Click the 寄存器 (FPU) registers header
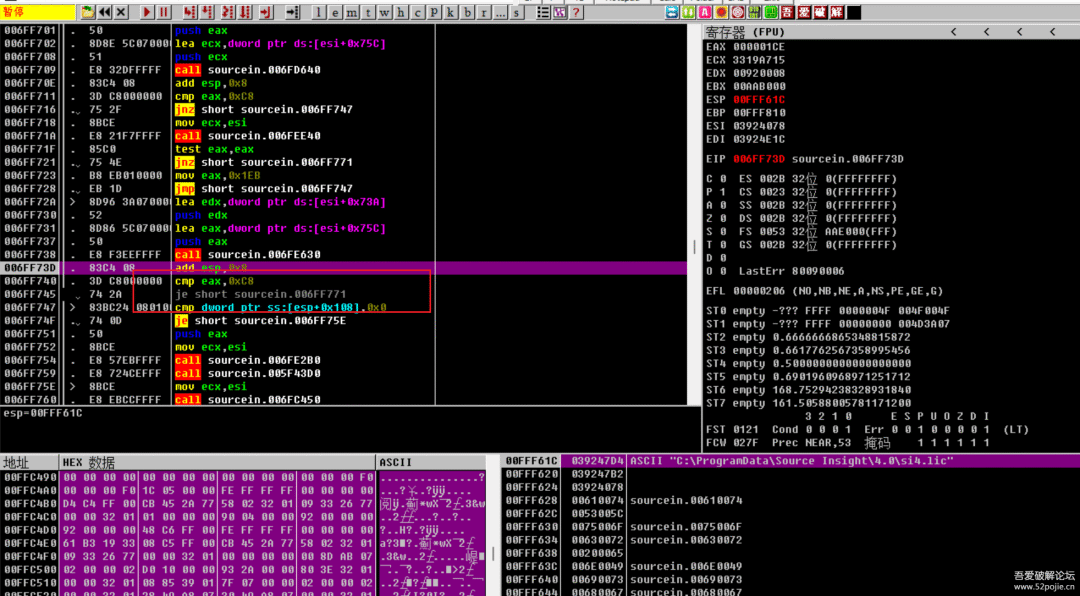 click(747, 32)
